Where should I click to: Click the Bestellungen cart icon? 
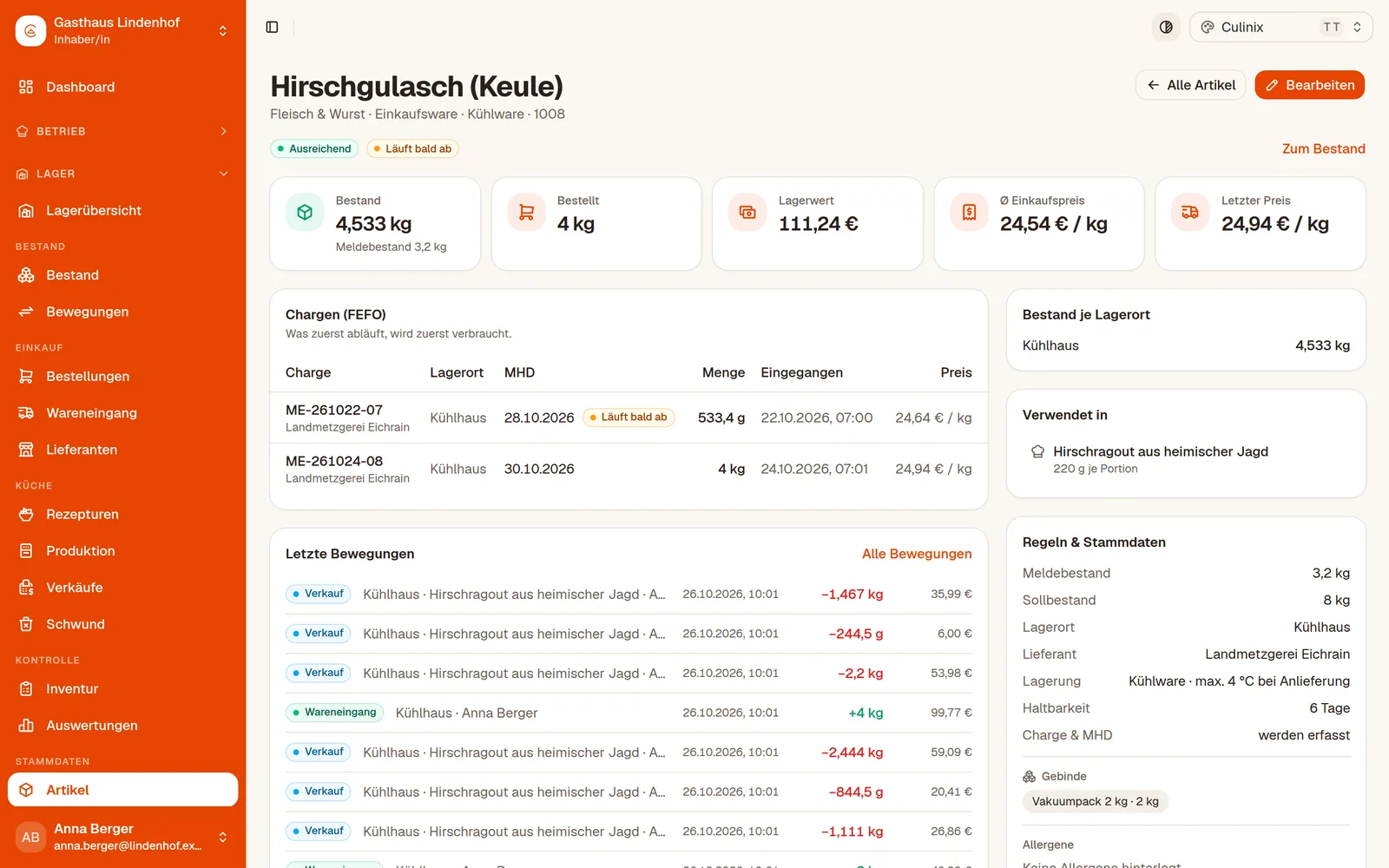tap(26, 376)
